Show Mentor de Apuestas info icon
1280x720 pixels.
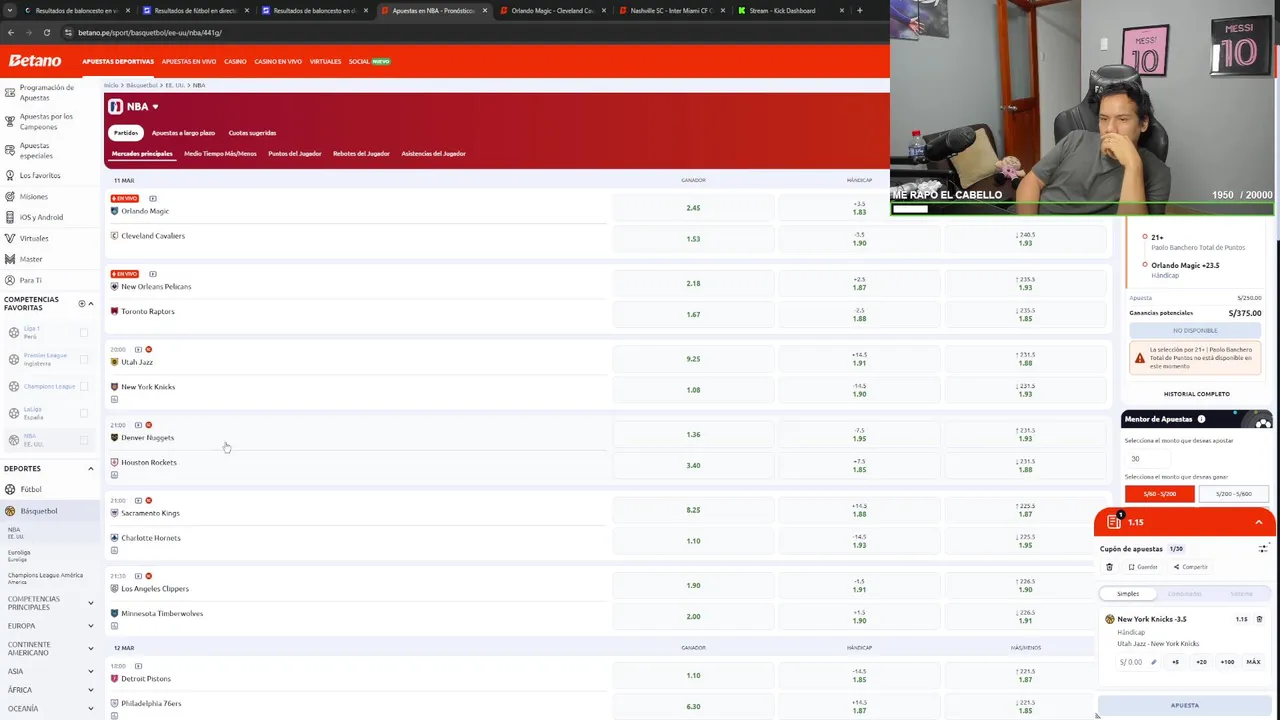pyautogui.click(x=1201, y=419)
